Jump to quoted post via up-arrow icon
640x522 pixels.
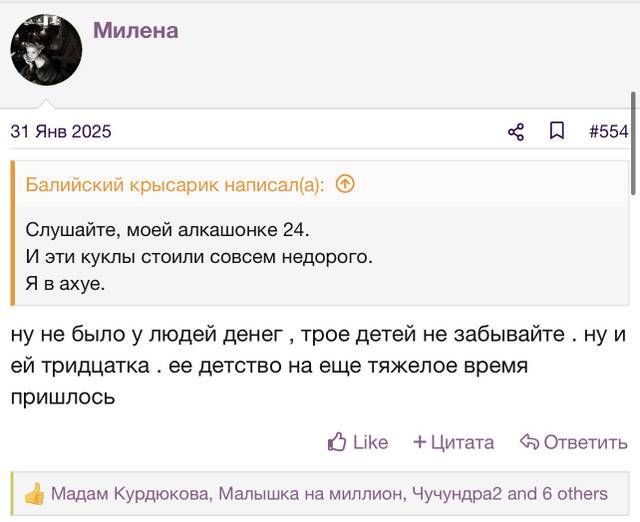(345, 184)
